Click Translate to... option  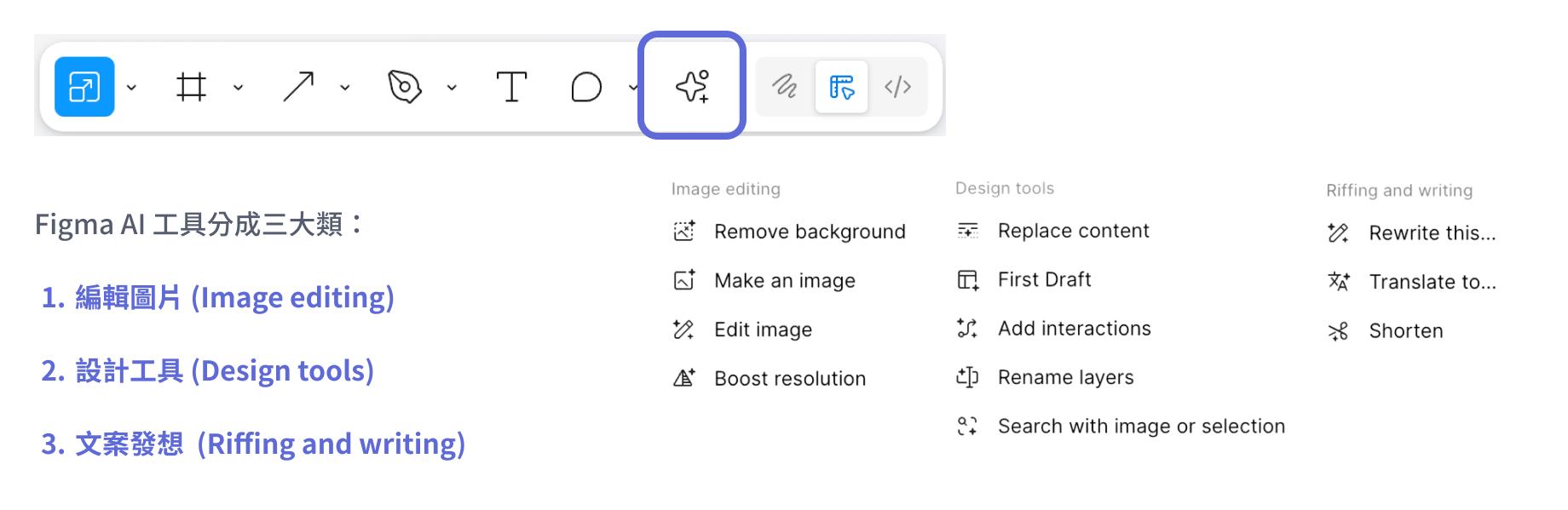1432,283
